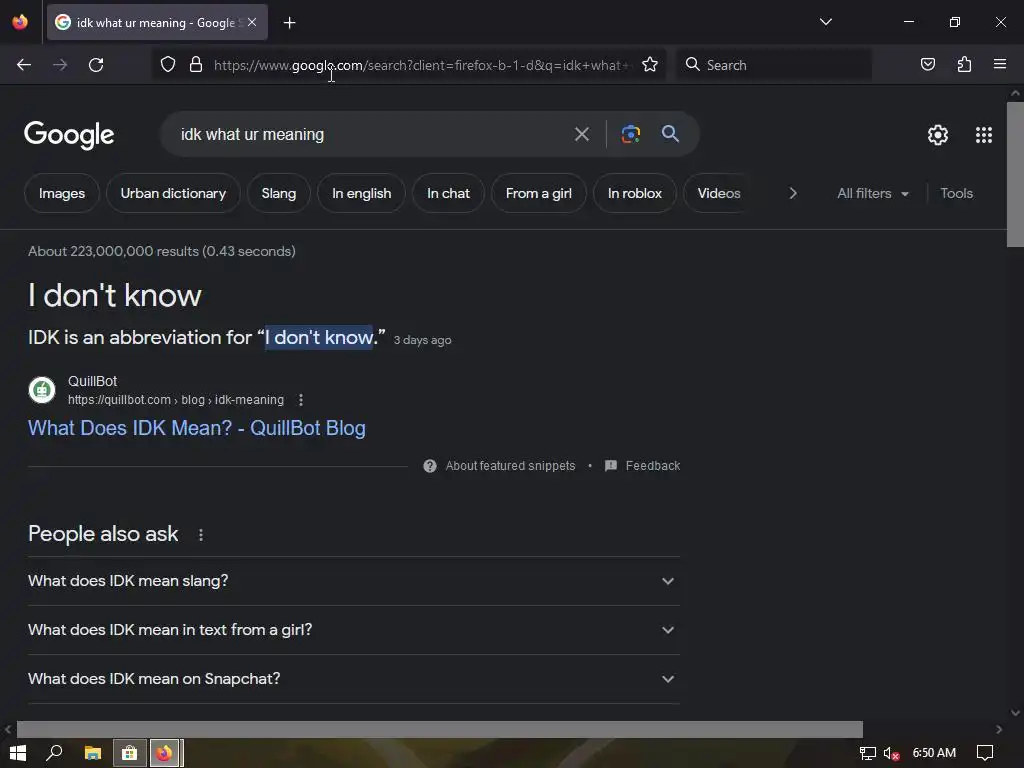1024x768 pixels.
Task: Search by image with the Google Lens icon
Action: tap(630, 135)
